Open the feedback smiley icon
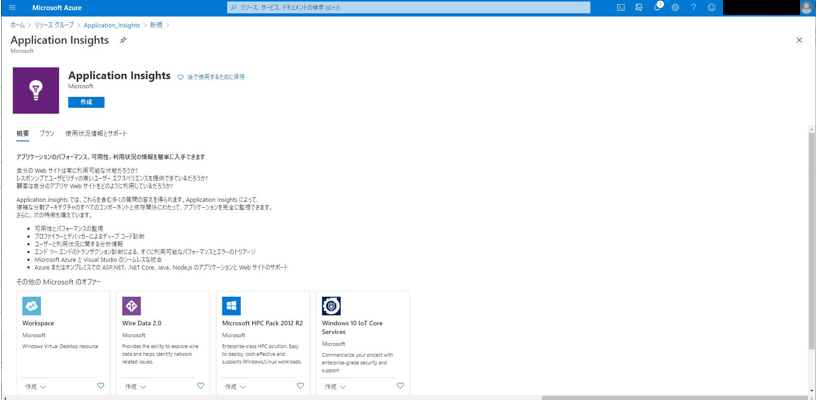Viewport: 816px width, 400px height. click(711, 8)
